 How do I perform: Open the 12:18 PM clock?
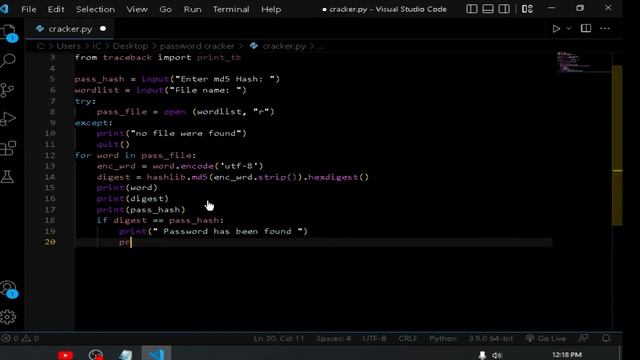pos(567,354)
